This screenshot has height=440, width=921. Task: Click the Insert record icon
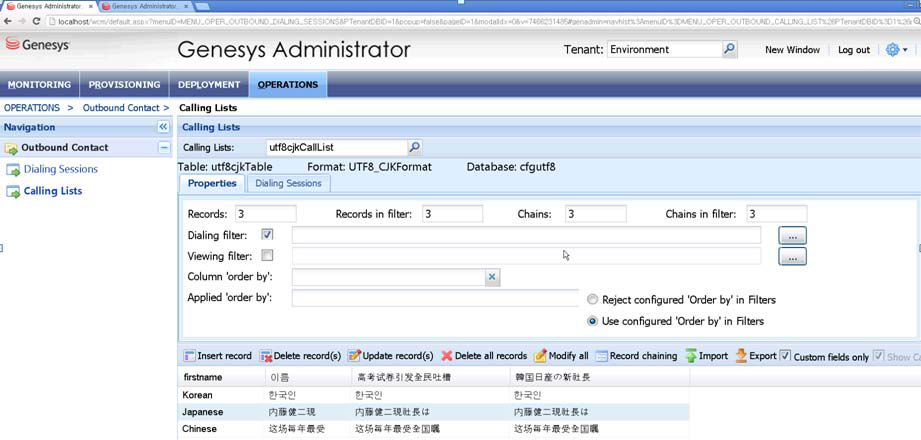(189, 356)
